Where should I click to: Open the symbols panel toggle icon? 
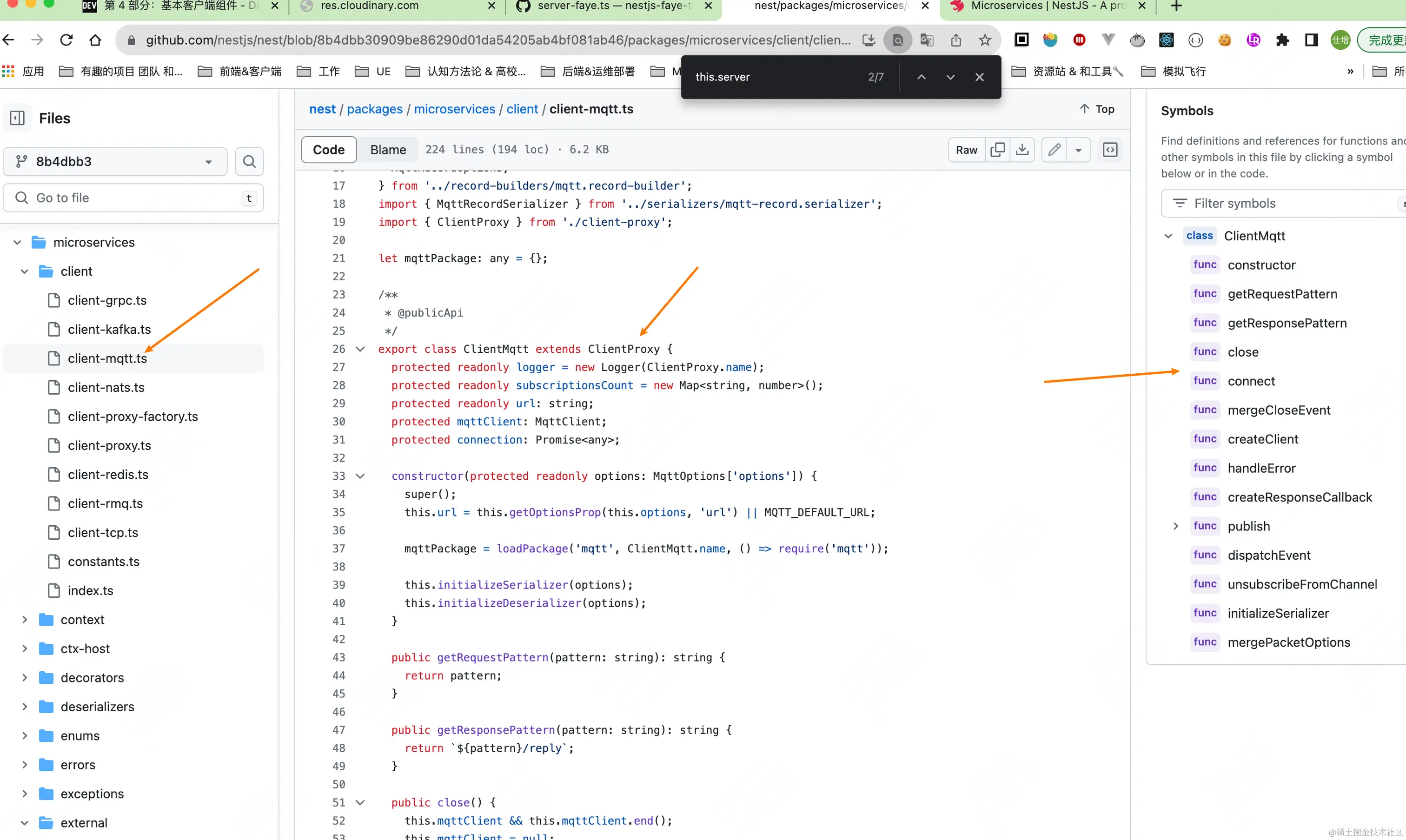pyautogui.click(x=1110, y=149)
